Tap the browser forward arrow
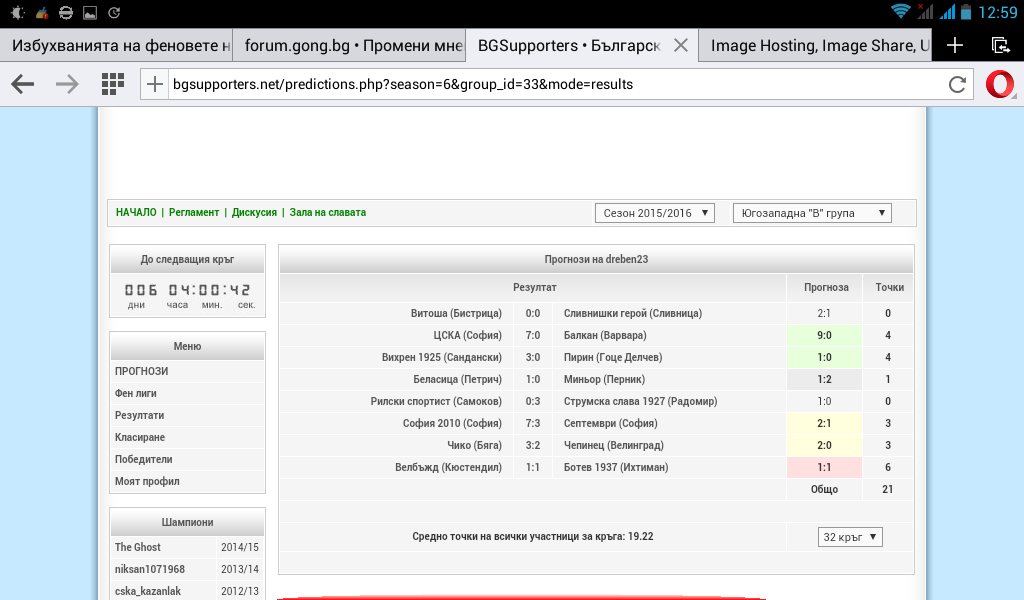Image resolution: width=1024 pixels, height=600 pixels. click(67, 84)
